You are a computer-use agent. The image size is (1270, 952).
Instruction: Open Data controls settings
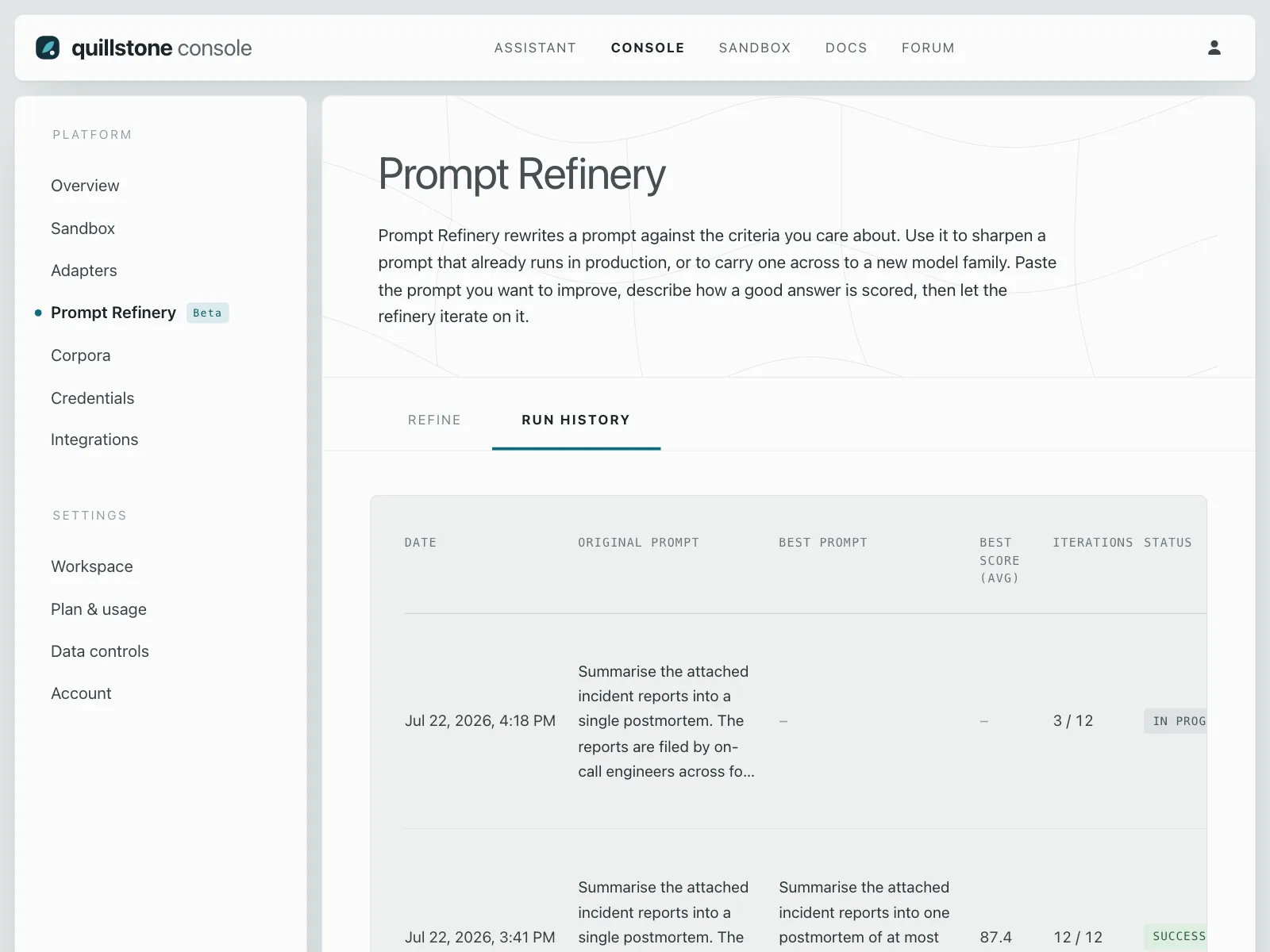click(x=100, y=651)
